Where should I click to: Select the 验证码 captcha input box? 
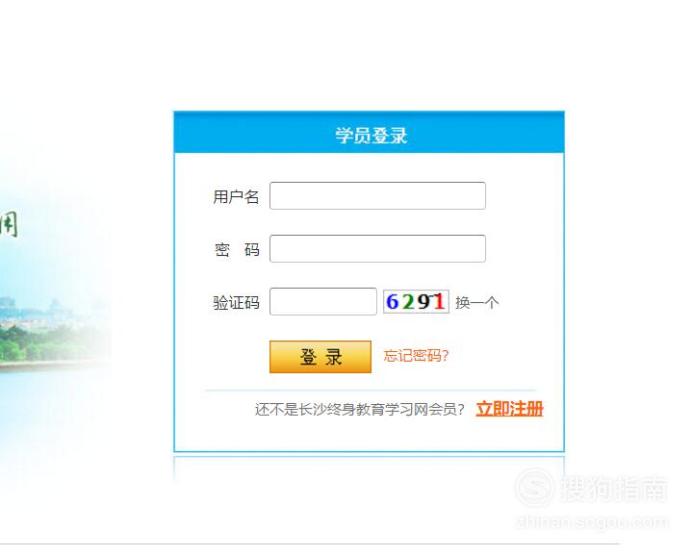(323, 302)
